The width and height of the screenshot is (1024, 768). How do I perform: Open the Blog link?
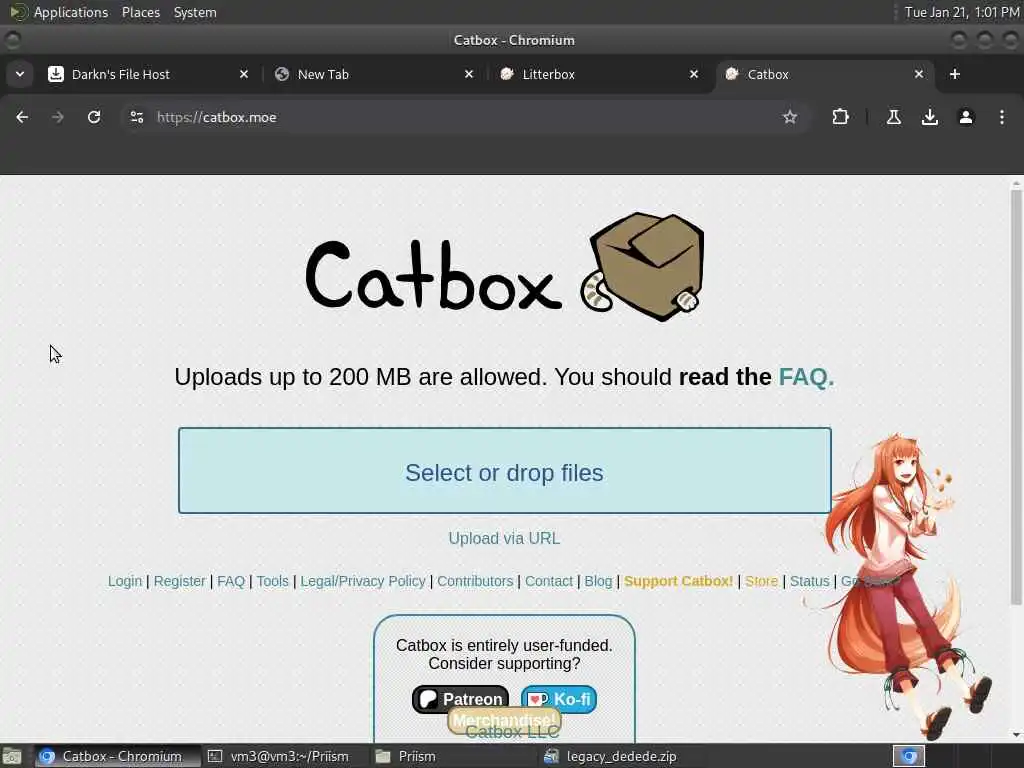click(x=598, y=581)
